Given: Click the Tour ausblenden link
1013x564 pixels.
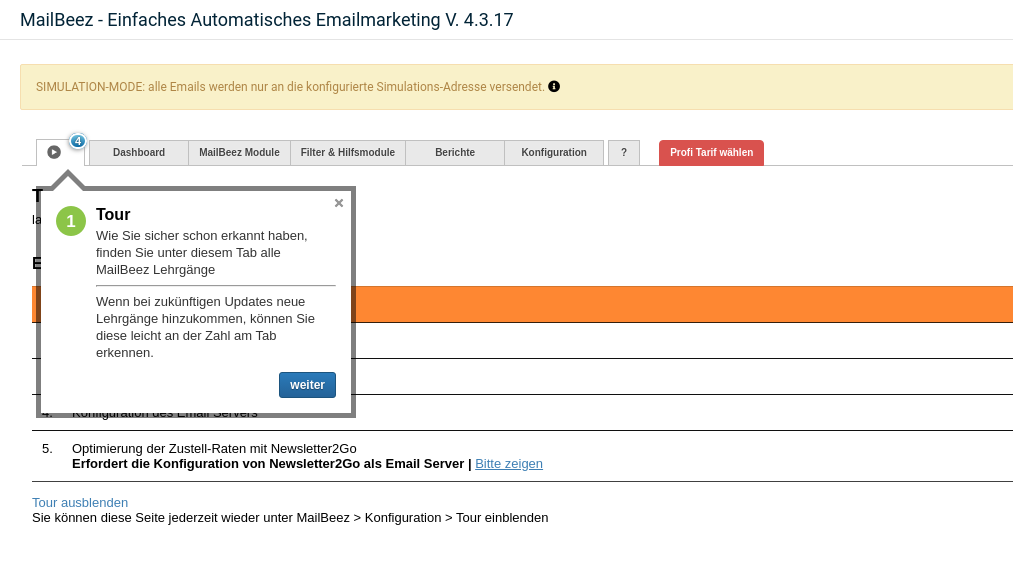Looking at the screenshot, I should (80, 502).
